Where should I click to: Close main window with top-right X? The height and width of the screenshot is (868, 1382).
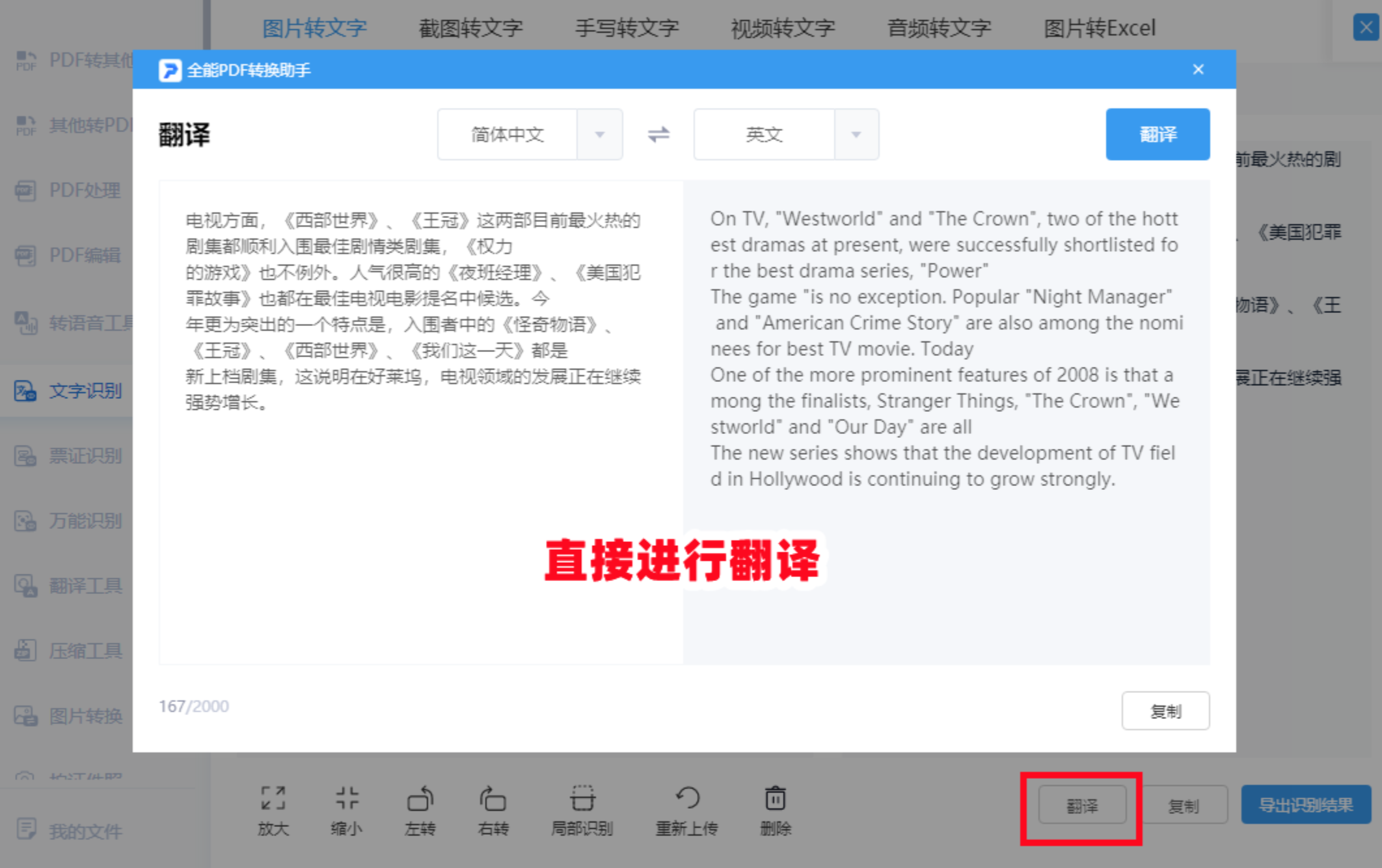click(x=1365, y=27)
